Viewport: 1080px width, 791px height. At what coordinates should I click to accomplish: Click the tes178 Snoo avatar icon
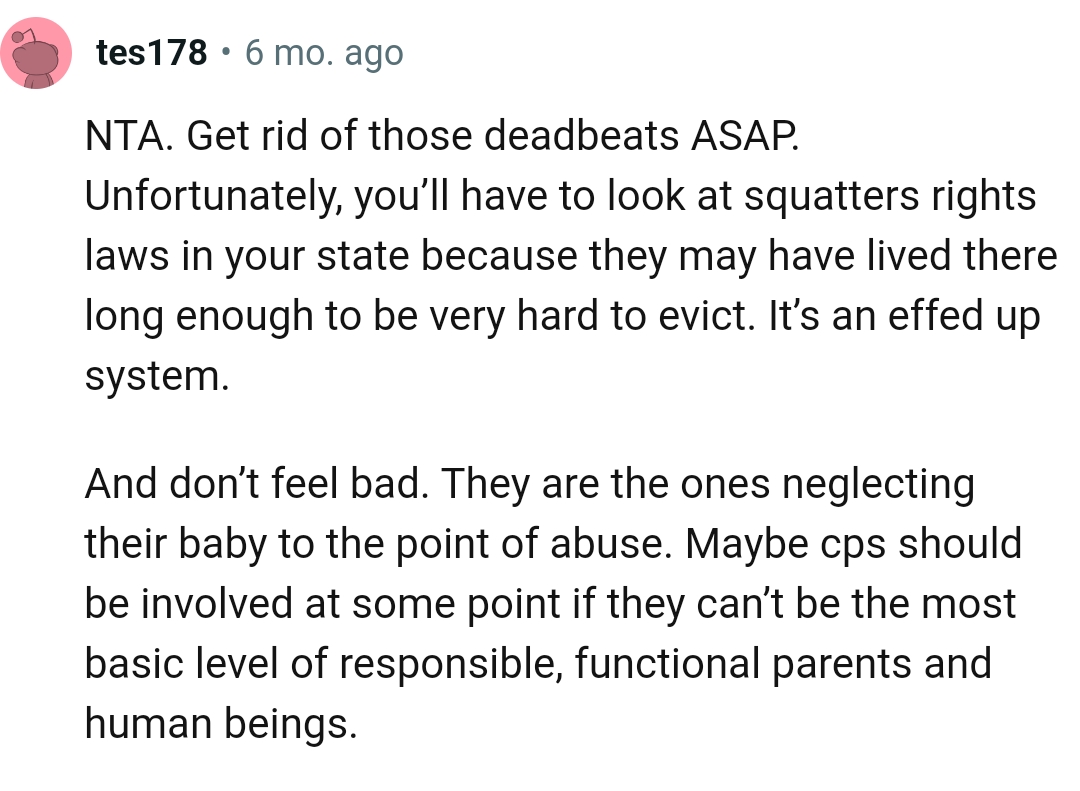click(36, 54)
